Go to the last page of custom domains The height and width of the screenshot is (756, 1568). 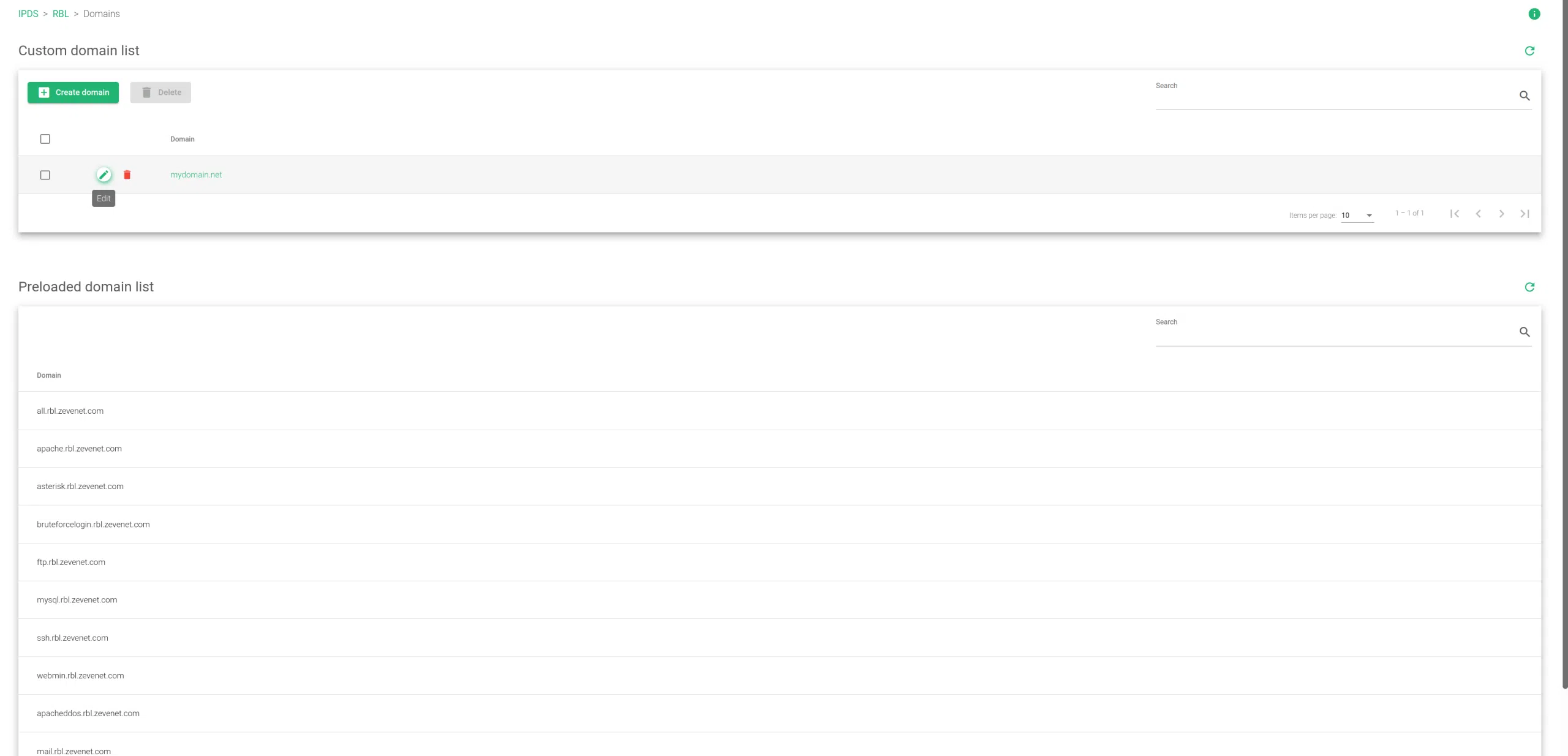[1525, 214]
